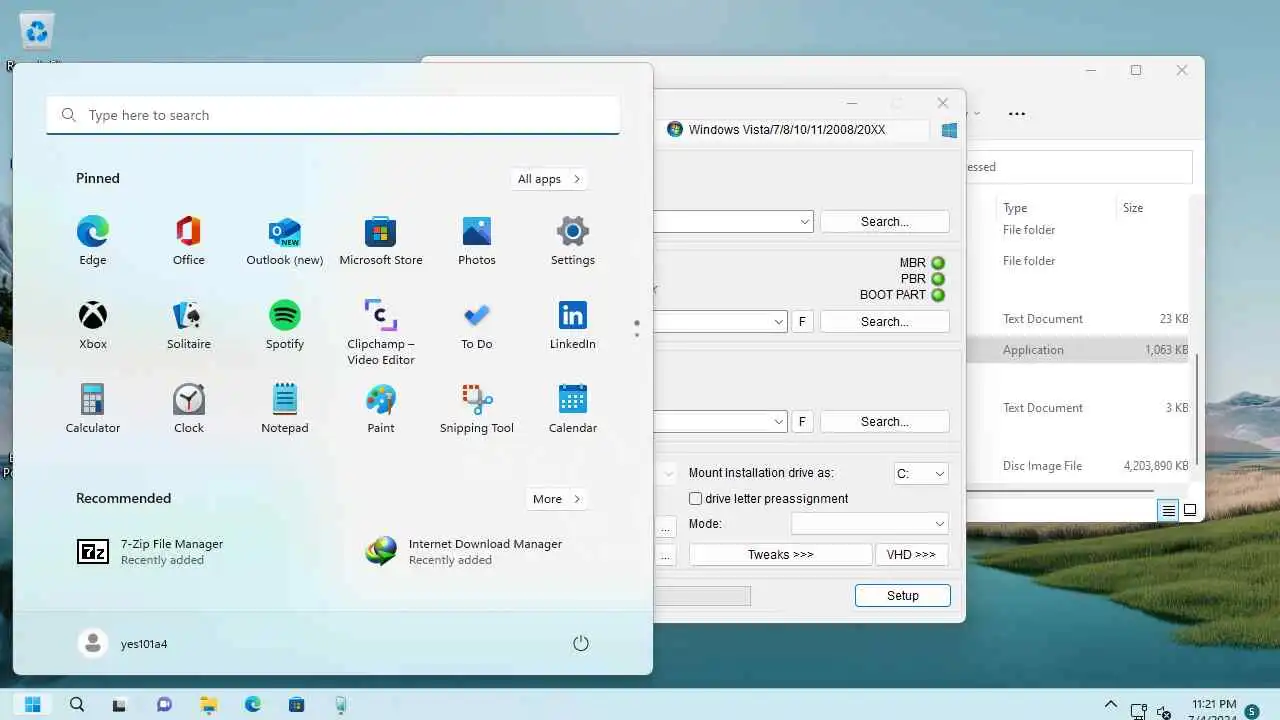
Task: Open the Solitaire game
Action: (188, 325)
